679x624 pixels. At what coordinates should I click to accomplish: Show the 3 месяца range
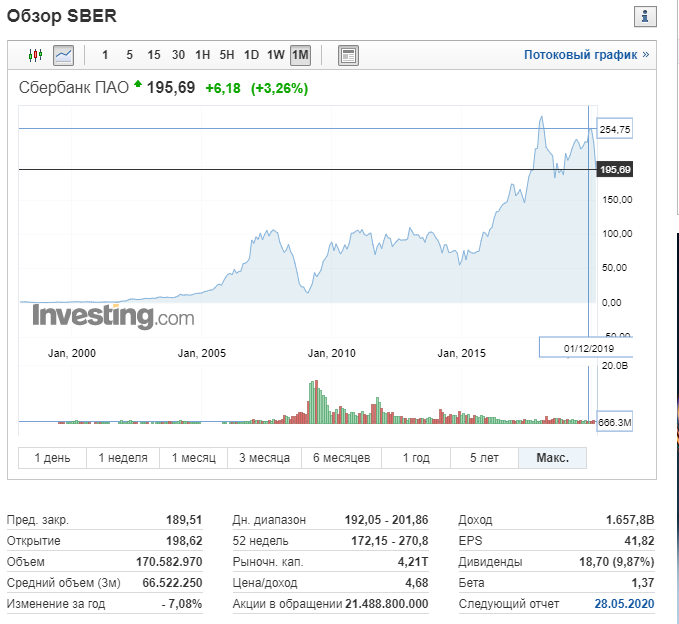point(264,458)
